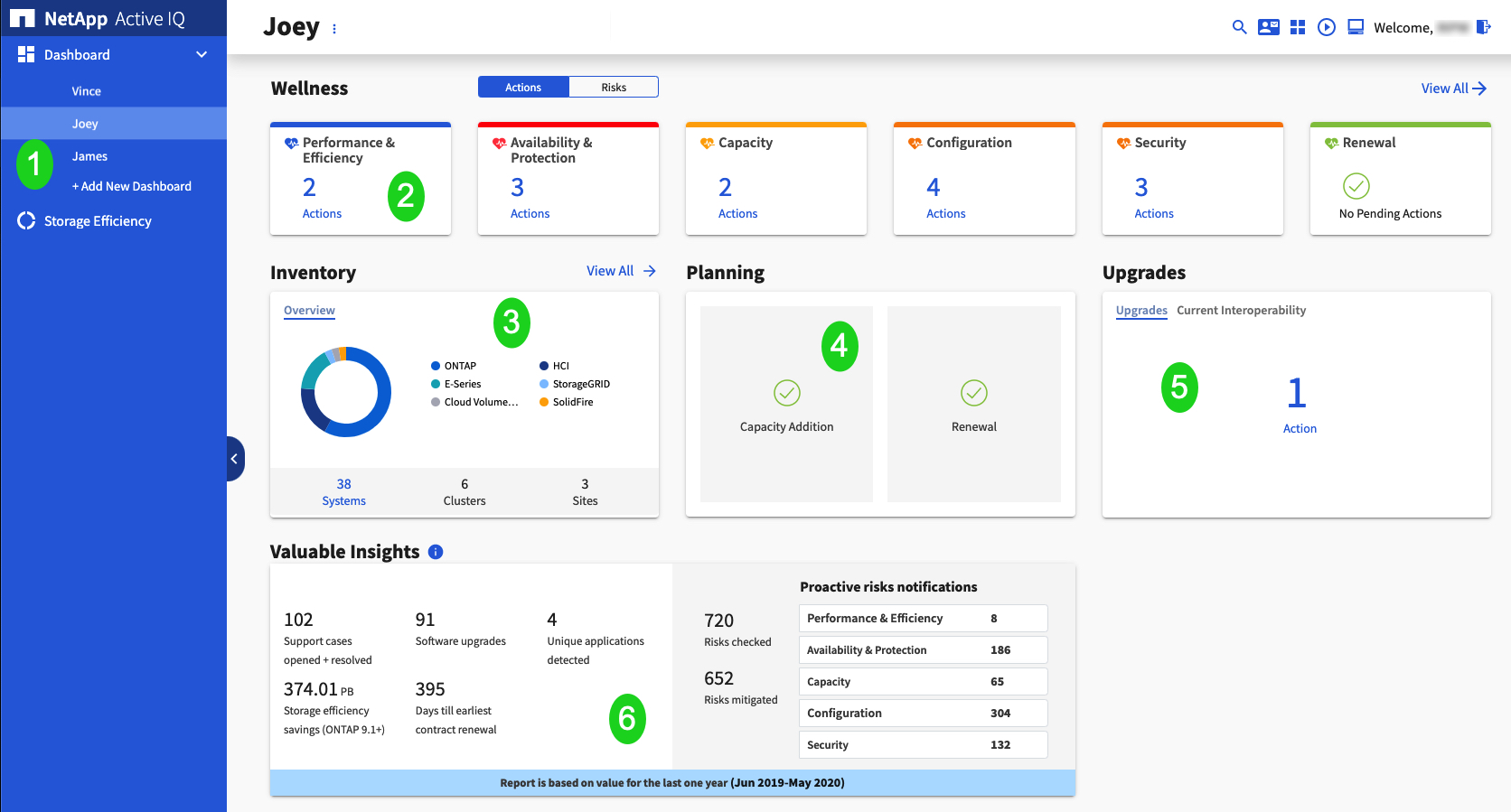Image resolution: width=1511 pixels, height=812 pixels.
Task: Click the Capacity Addition checkmark icon
Action: tap(787, 393)
